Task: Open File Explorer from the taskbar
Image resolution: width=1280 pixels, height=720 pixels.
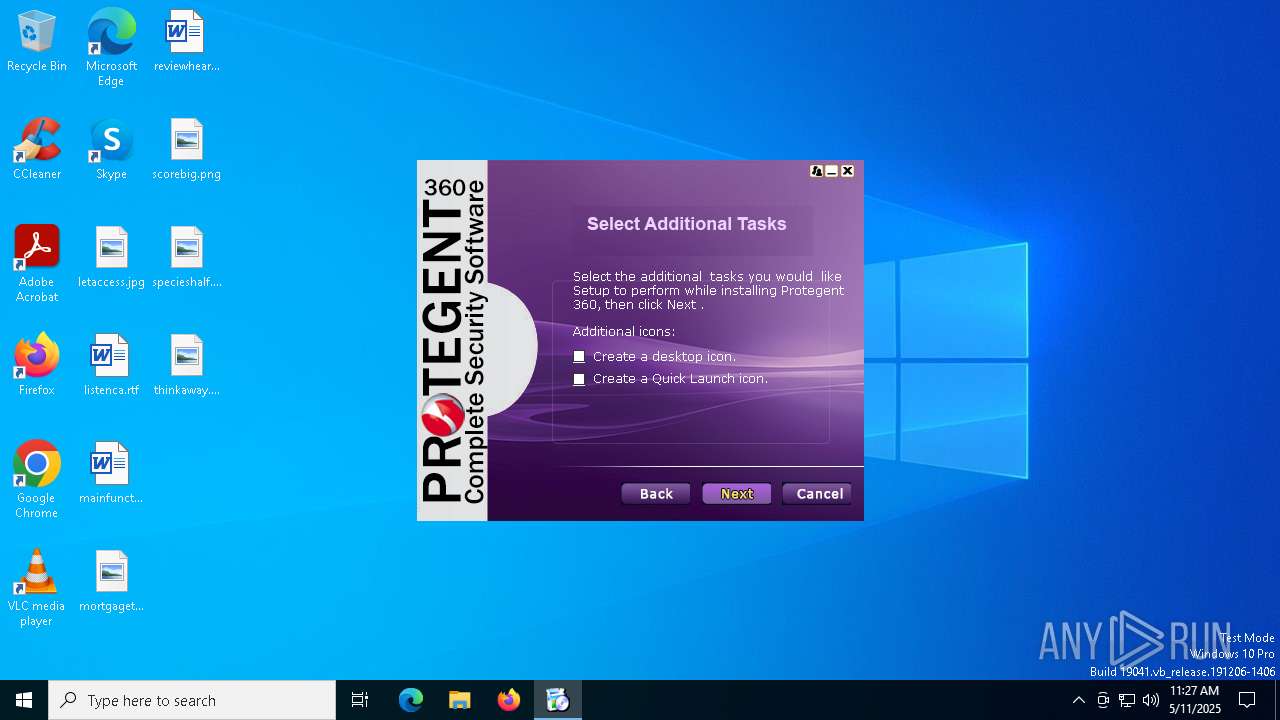Action: pyautogui.click(x=459, y=700)
